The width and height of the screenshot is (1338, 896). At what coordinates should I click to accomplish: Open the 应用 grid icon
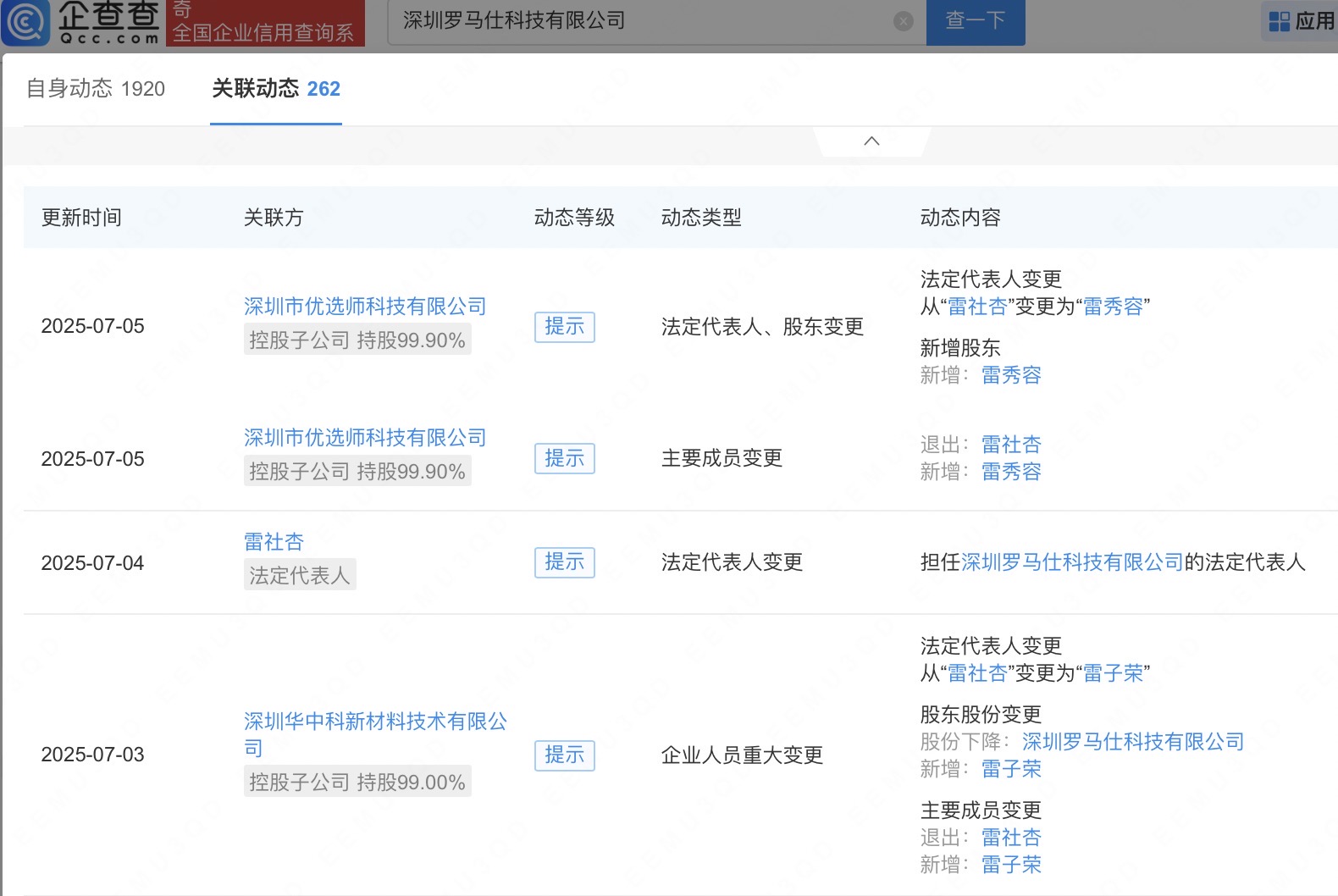1279,21
